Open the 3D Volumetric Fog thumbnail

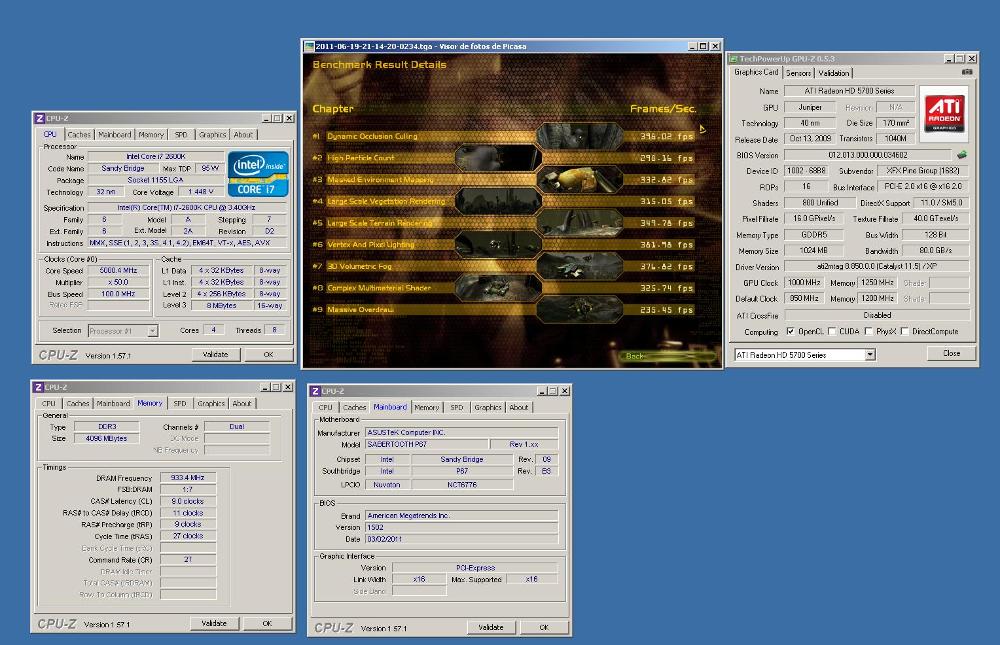pos(579,266)
